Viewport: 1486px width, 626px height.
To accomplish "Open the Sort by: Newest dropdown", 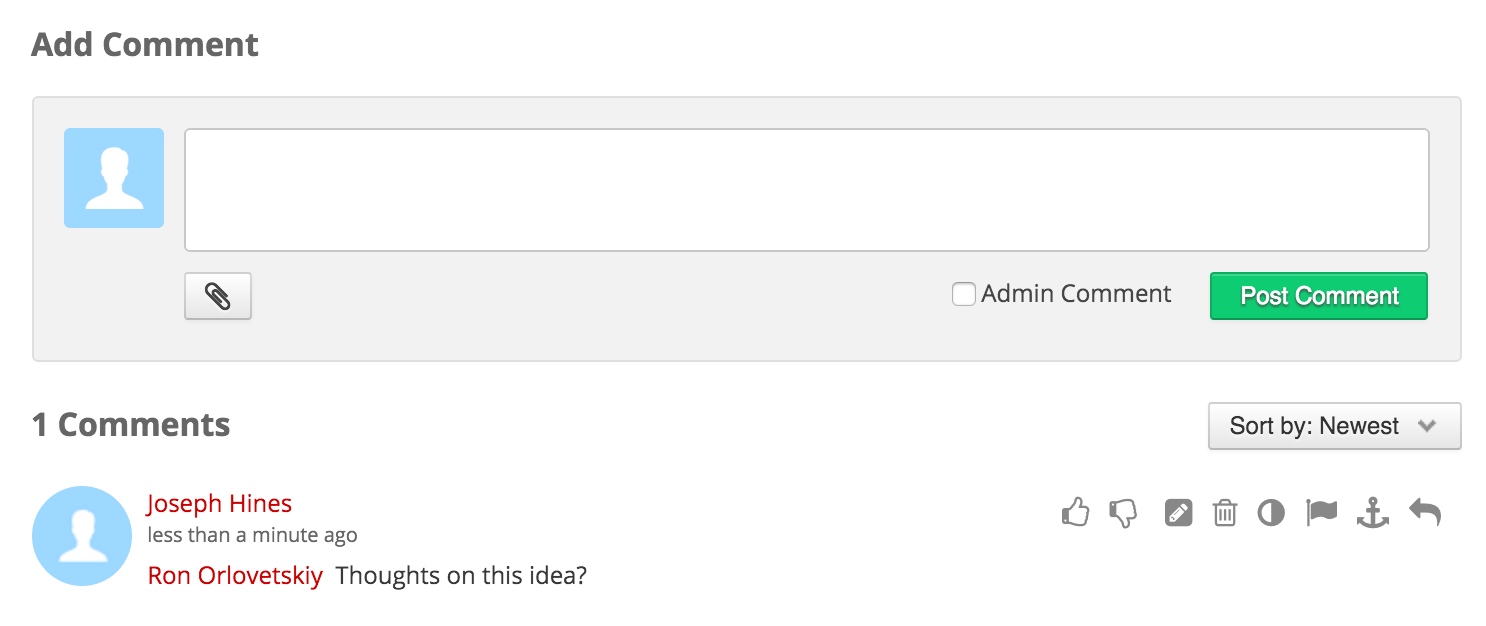I will point(1335,426).
